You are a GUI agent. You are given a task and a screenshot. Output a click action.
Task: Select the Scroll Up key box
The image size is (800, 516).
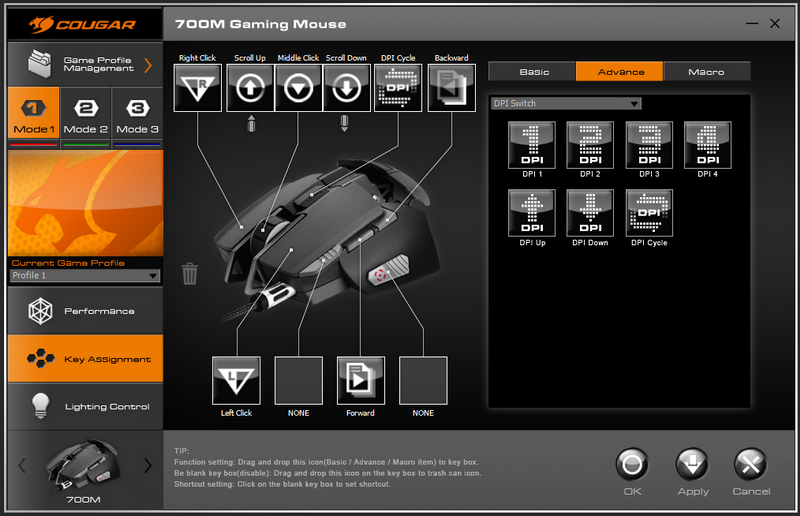pos(250,88)
